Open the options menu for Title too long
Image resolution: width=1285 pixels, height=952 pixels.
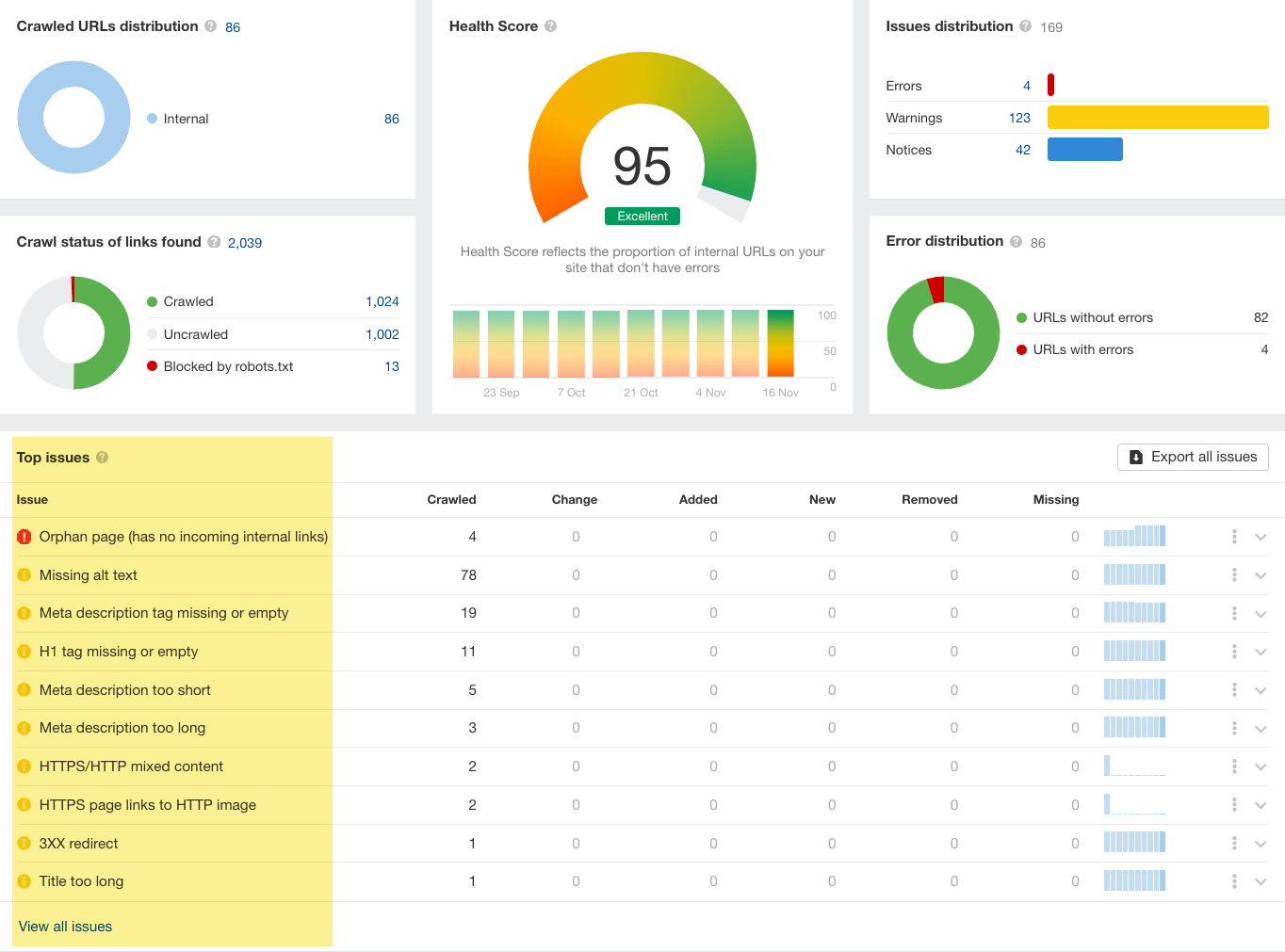(x=1234, y=880)
